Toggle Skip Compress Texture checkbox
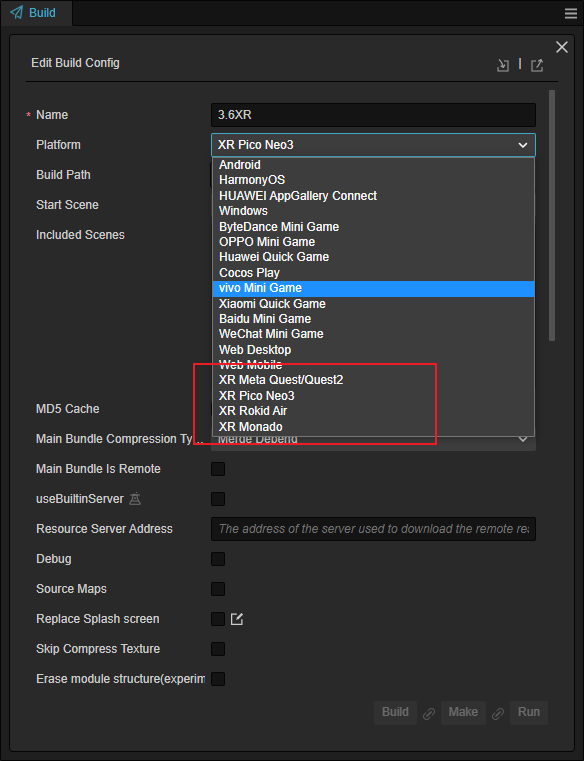The image size is (584, 761). click(218, 649)
